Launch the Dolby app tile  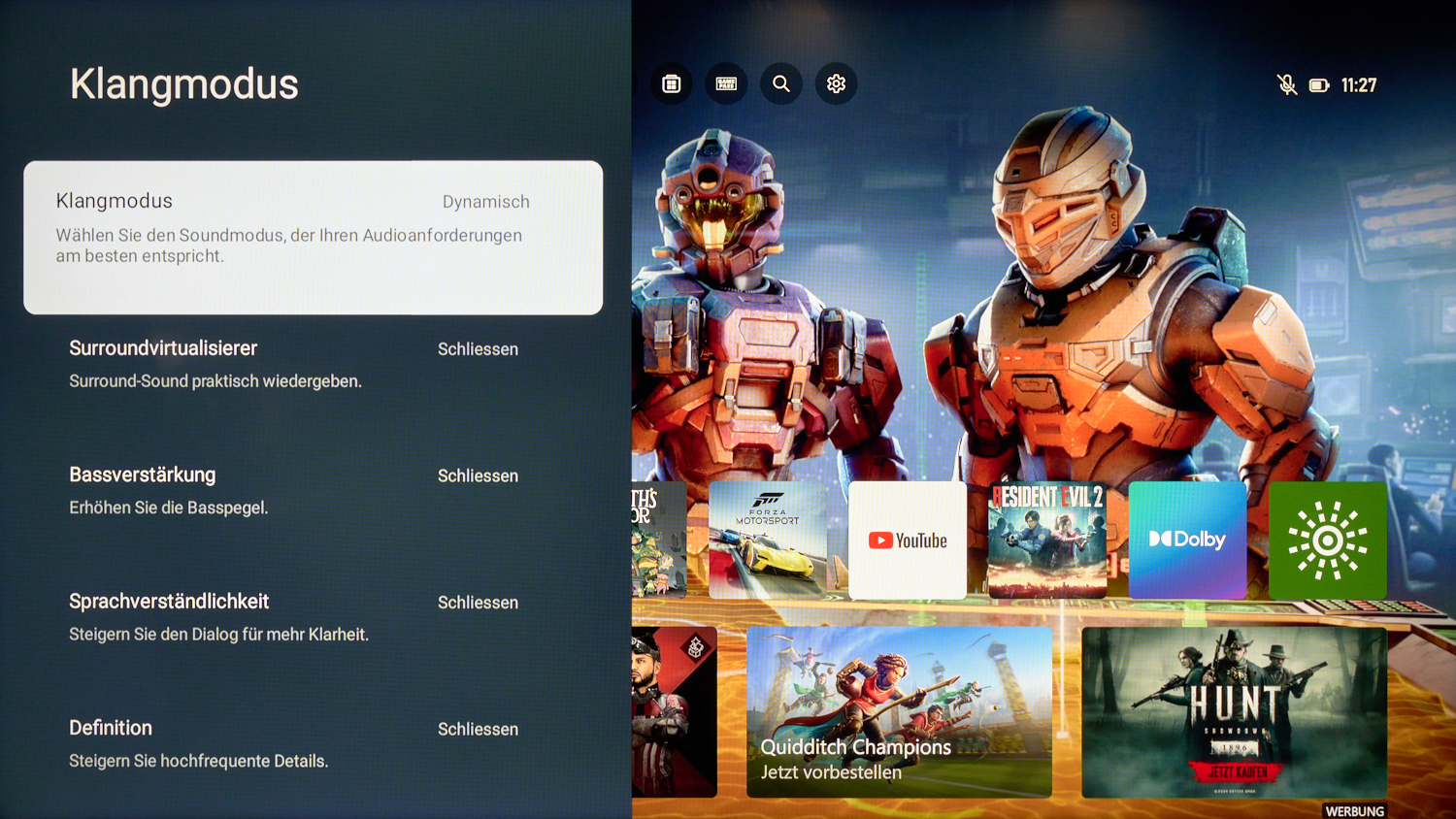[x=1187, y=541]
